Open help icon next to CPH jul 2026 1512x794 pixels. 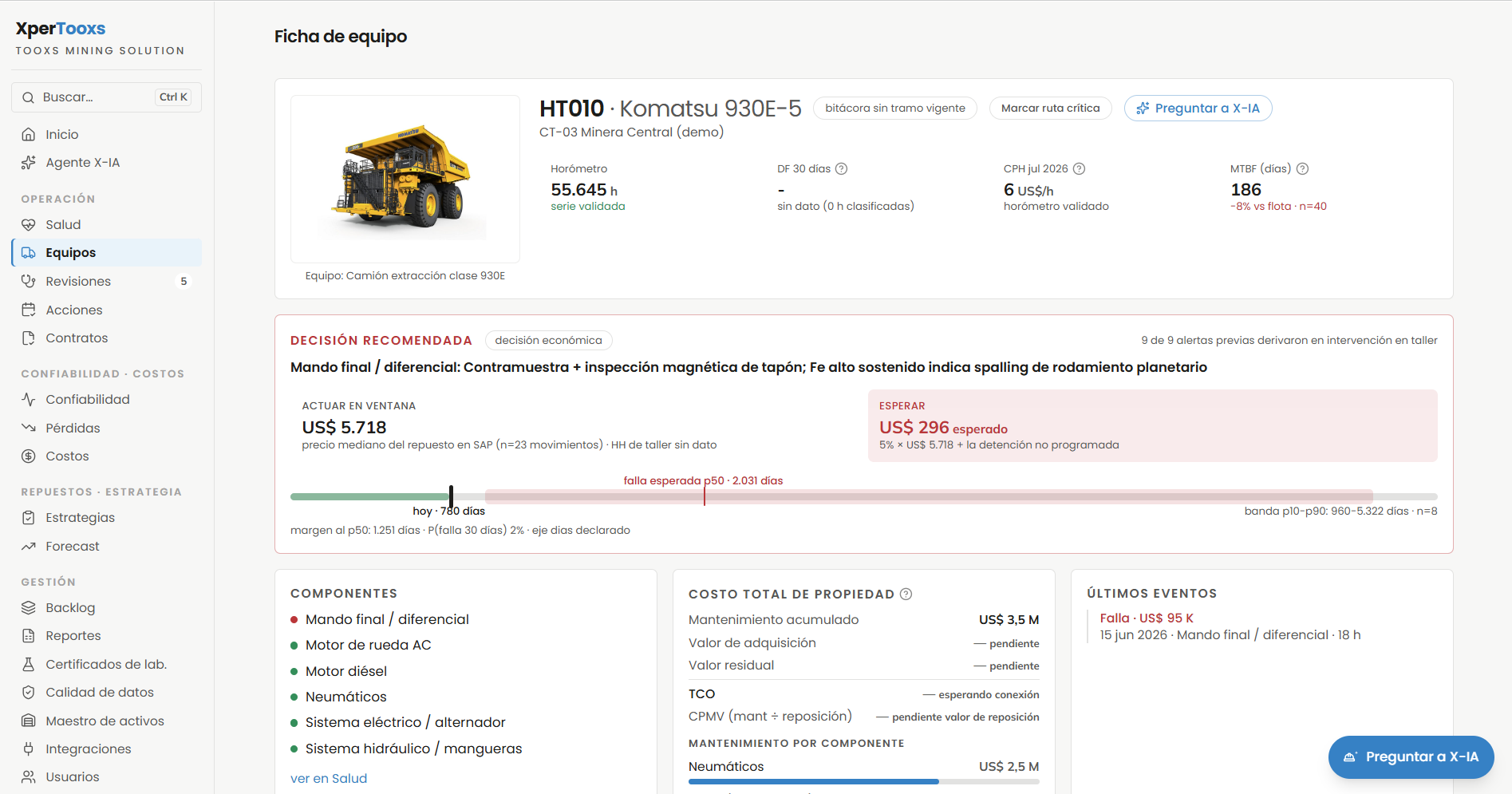[x=1079, y=169]
